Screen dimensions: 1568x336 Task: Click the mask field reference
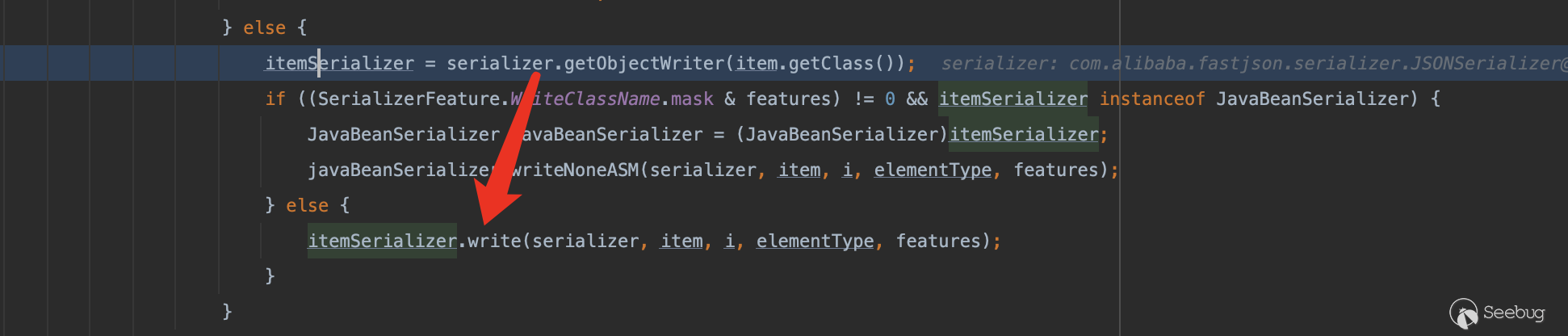[692, 99]
